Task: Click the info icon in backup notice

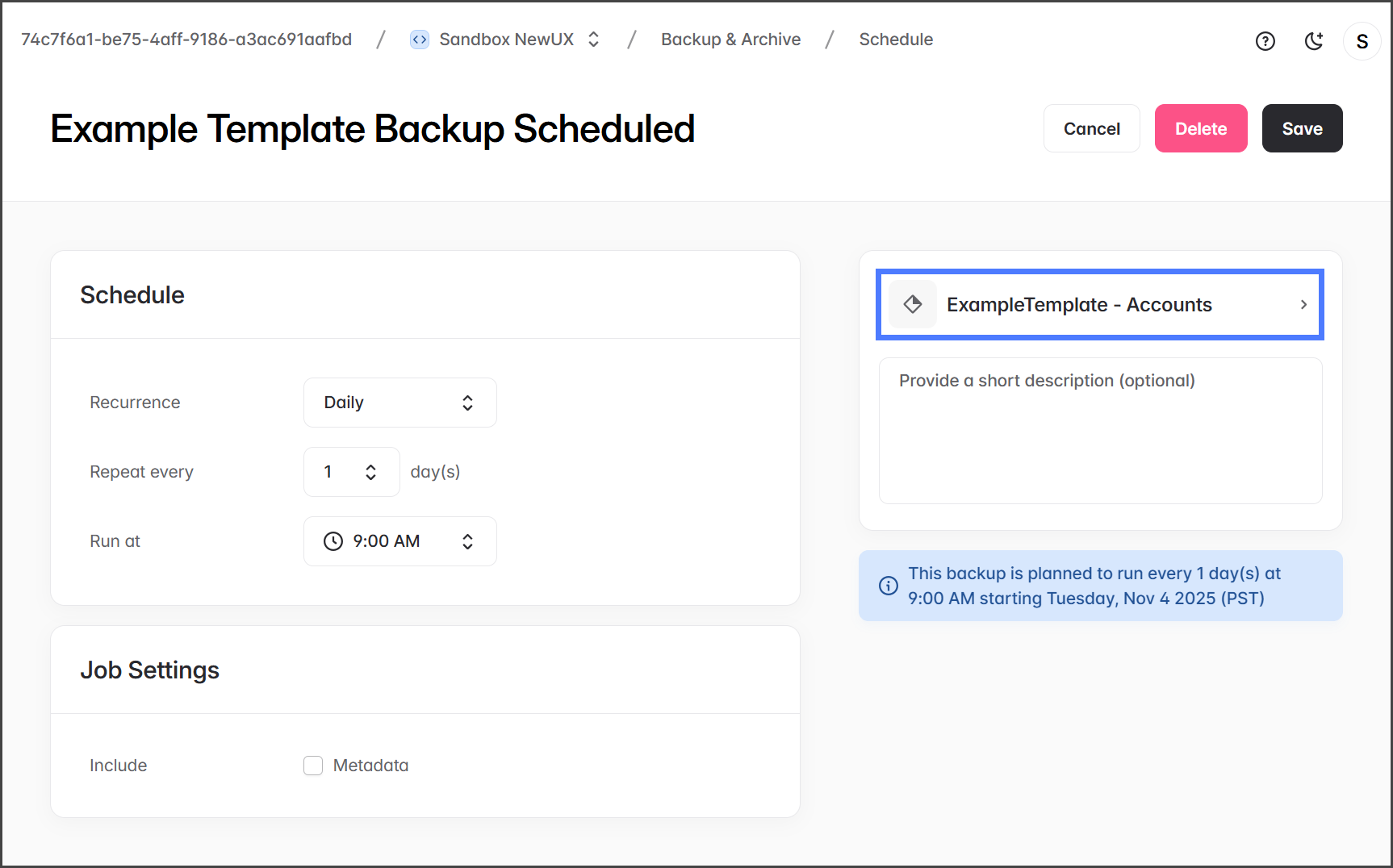Action: click(888, 586)
